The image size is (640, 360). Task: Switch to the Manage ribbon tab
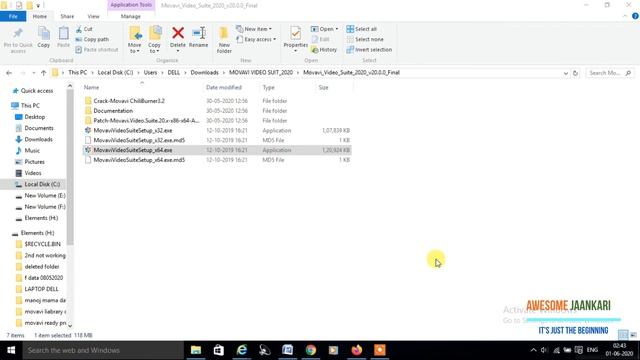tap(131, 16)
